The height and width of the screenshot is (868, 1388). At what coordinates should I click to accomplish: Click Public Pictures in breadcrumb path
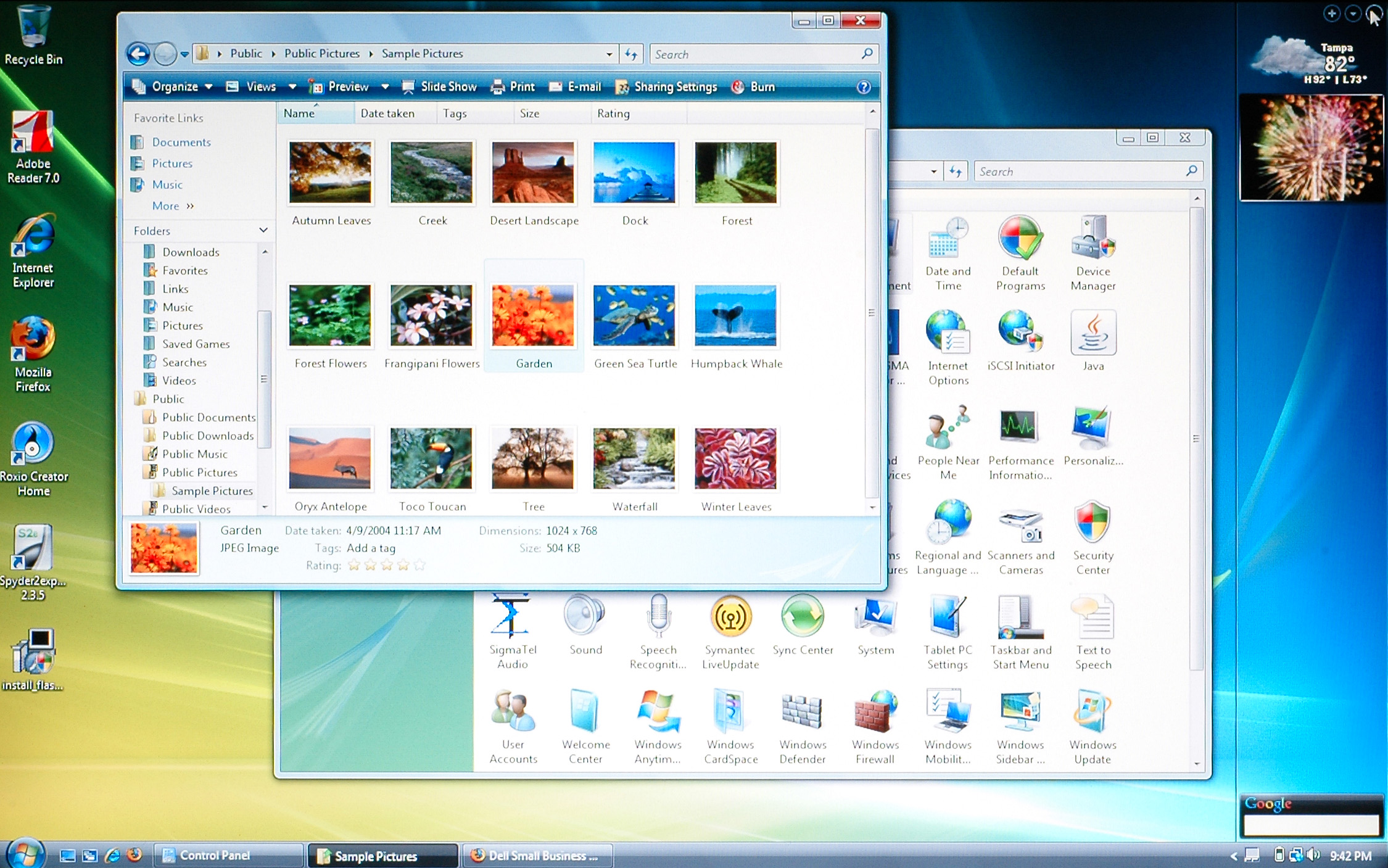[x=321, y=54]
